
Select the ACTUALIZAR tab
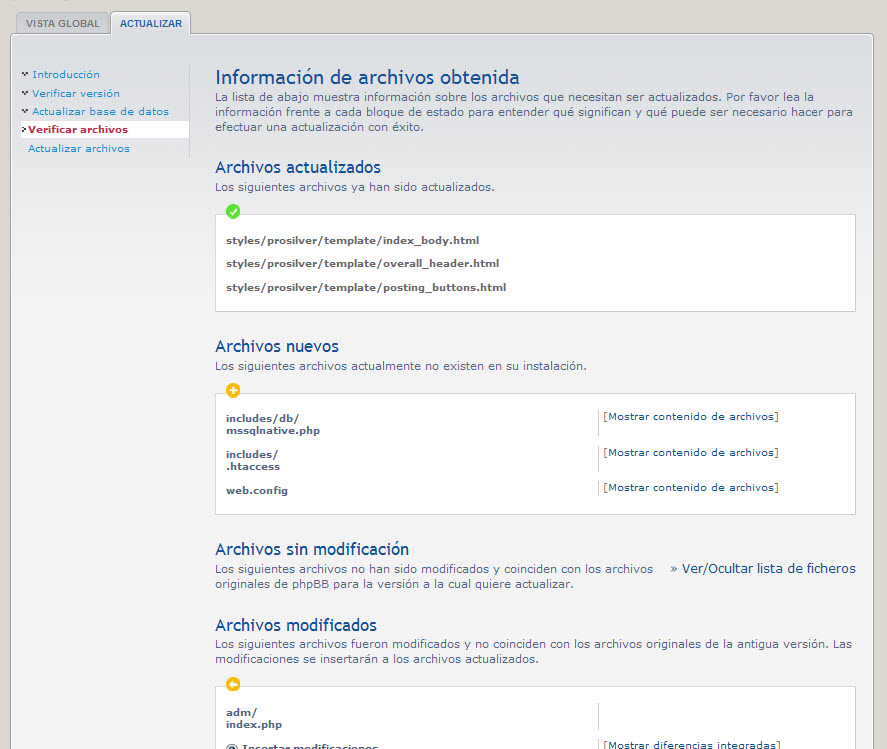(x=150, y=21)
